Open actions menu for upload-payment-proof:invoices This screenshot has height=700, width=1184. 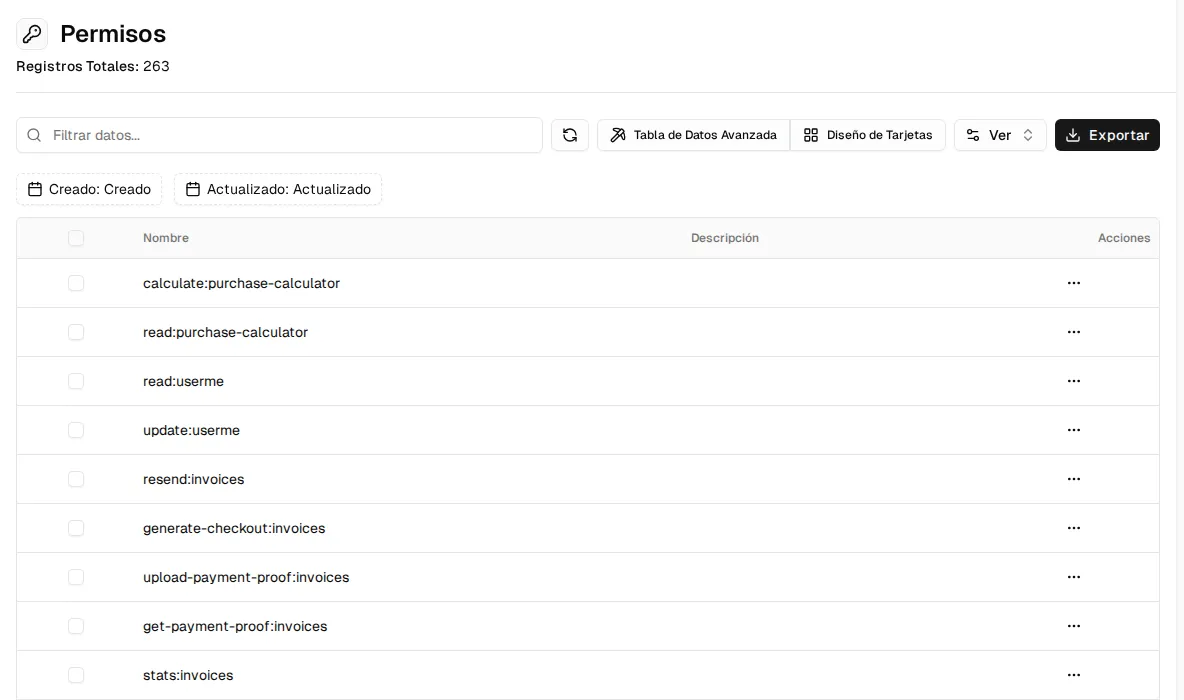coord(1074,577)
